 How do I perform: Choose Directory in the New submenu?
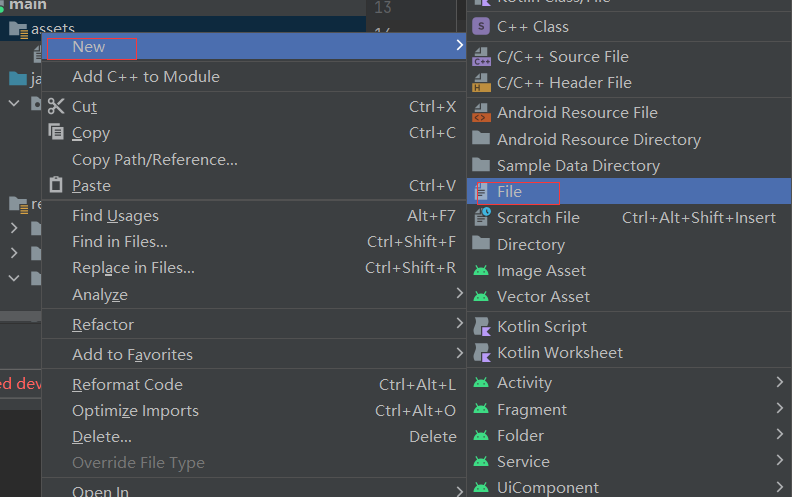[530, 244]
